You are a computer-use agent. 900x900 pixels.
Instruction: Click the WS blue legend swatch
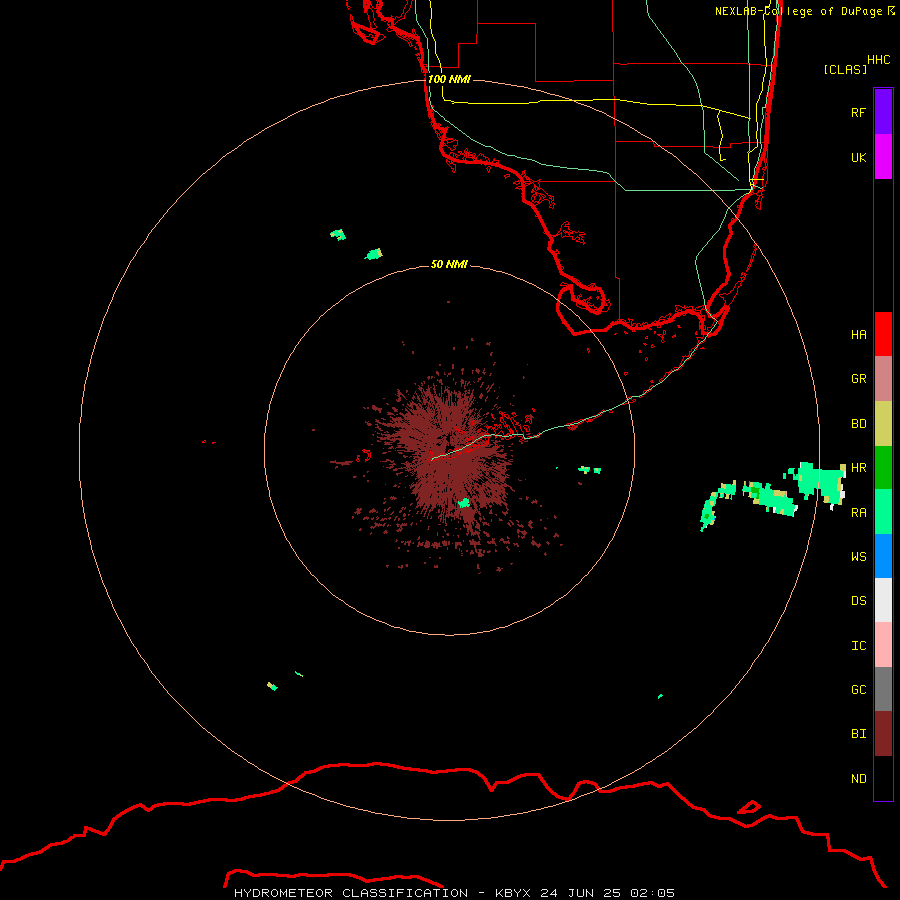(x=883, y=556)
